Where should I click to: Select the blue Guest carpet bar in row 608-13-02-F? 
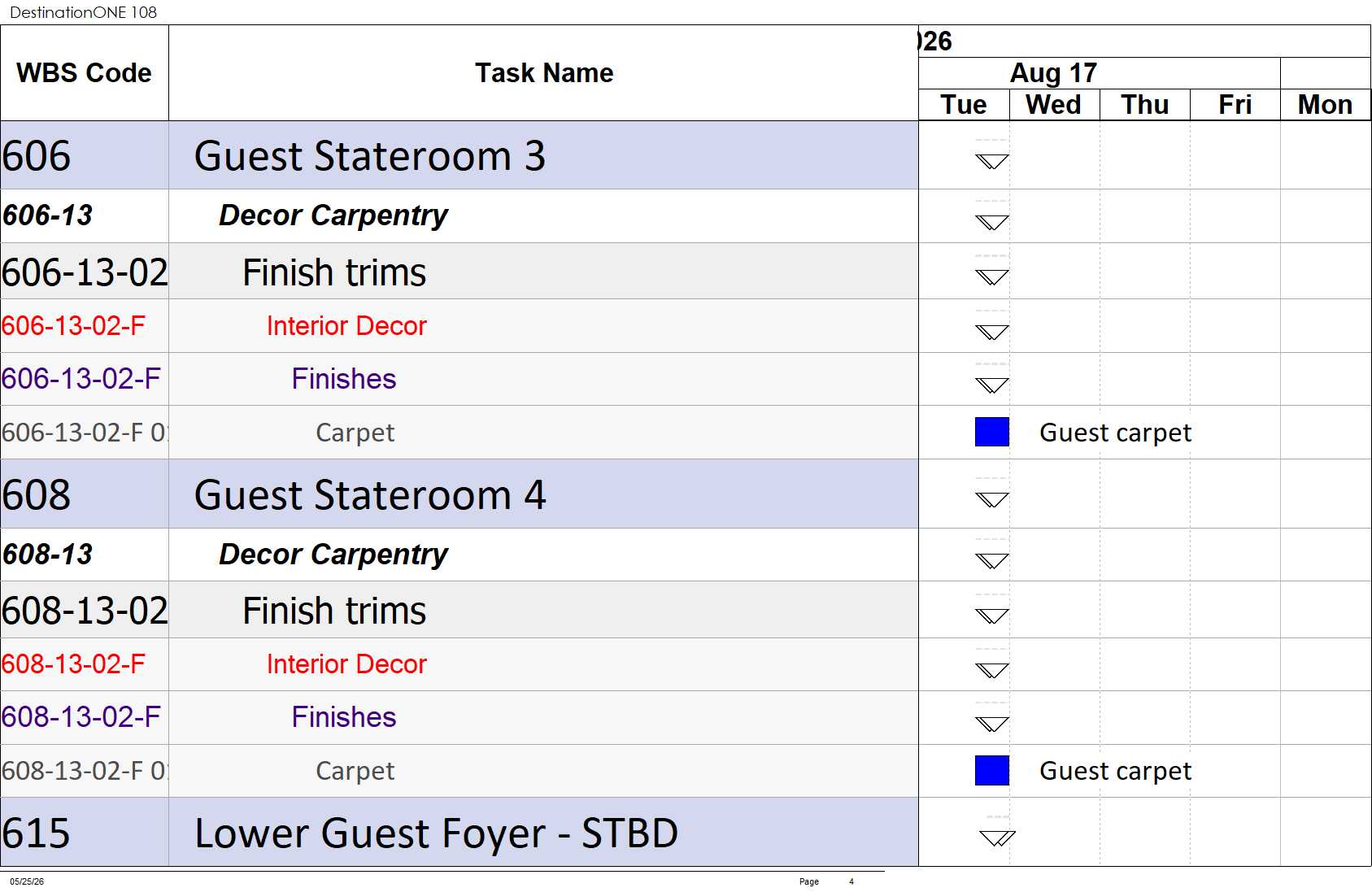click(x=991, y=770)
